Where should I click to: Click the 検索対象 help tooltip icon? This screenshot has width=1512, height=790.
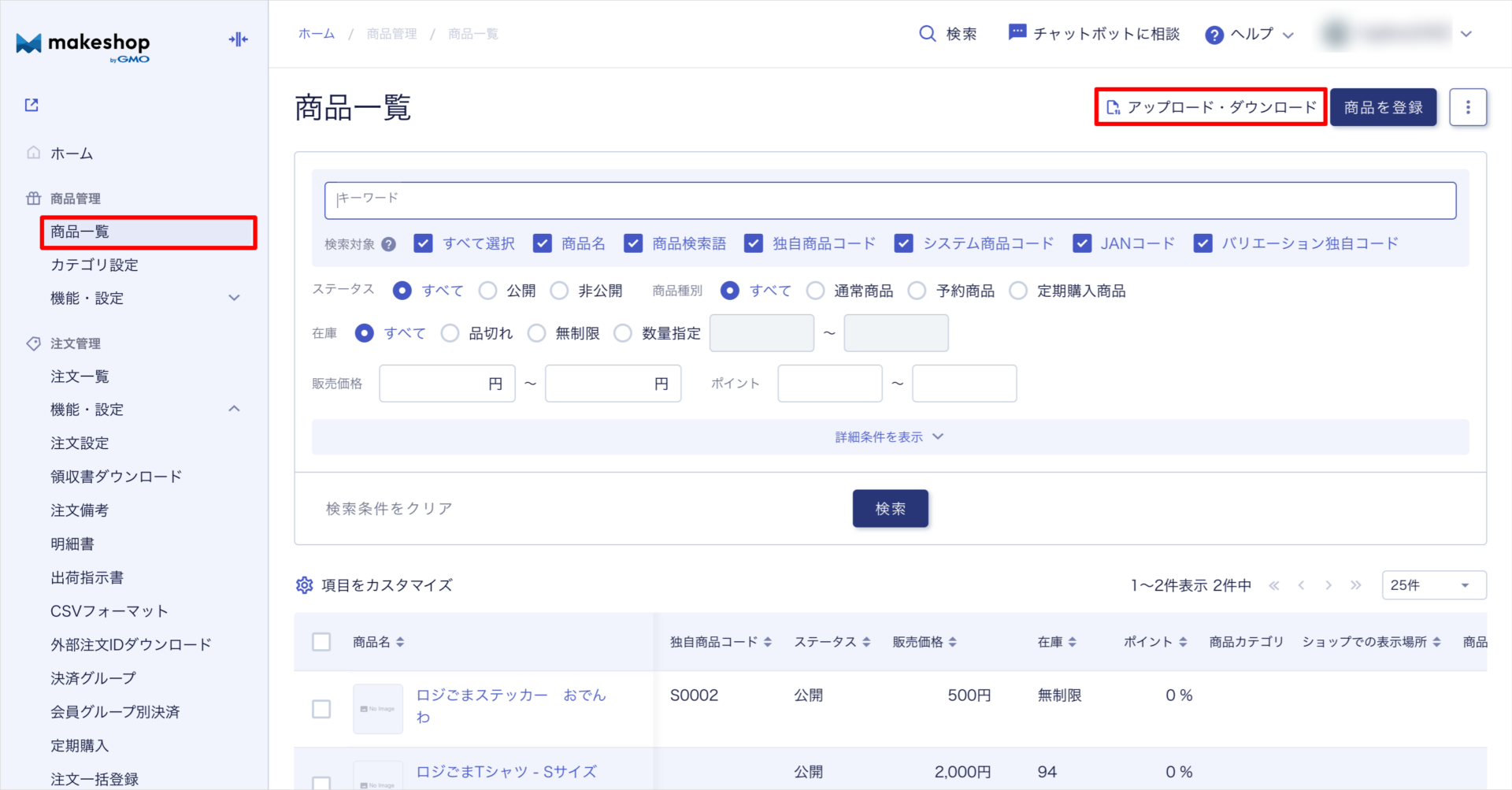388,244
